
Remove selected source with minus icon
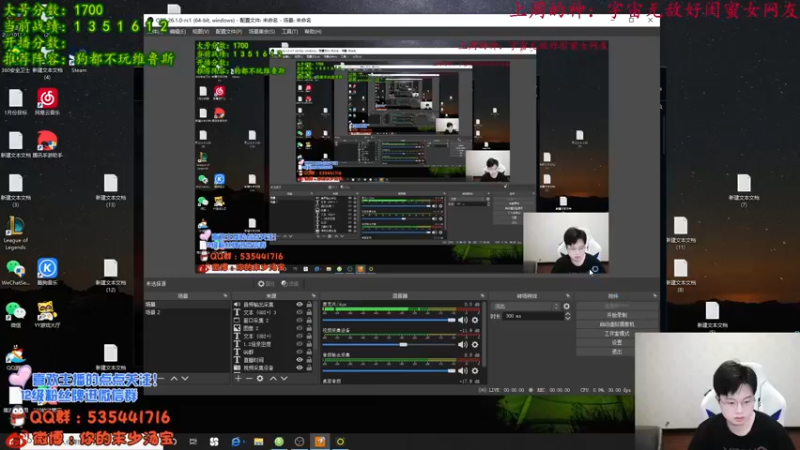click(249, 379)
